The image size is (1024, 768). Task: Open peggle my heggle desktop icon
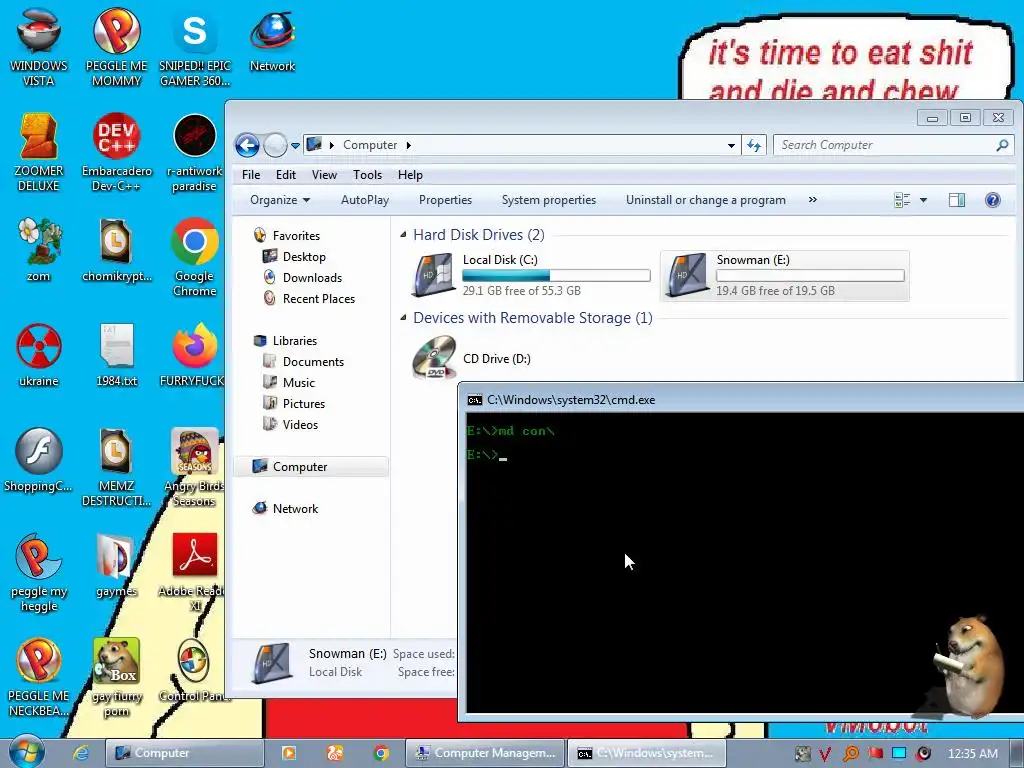(x=39, y=573)
